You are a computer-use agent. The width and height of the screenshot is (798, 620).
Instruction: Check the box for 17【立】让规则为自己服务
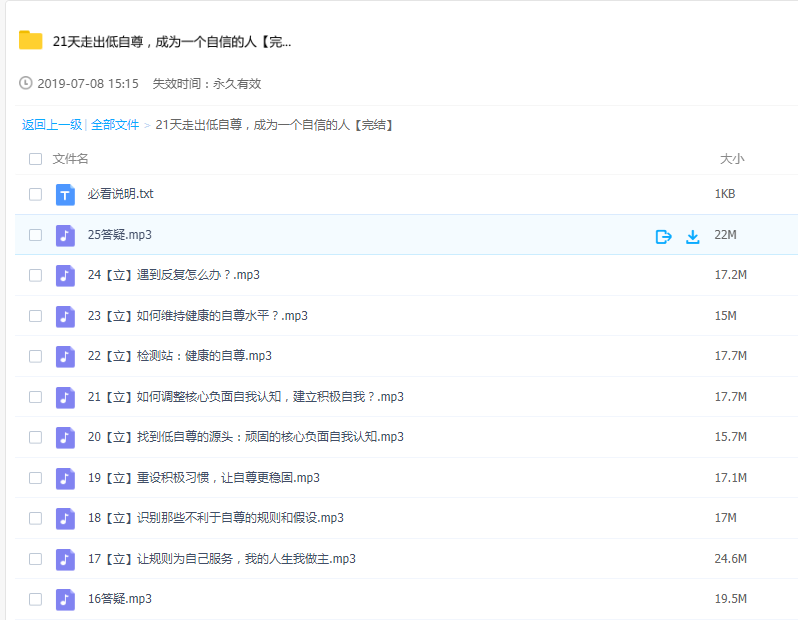tap(36, 558)
